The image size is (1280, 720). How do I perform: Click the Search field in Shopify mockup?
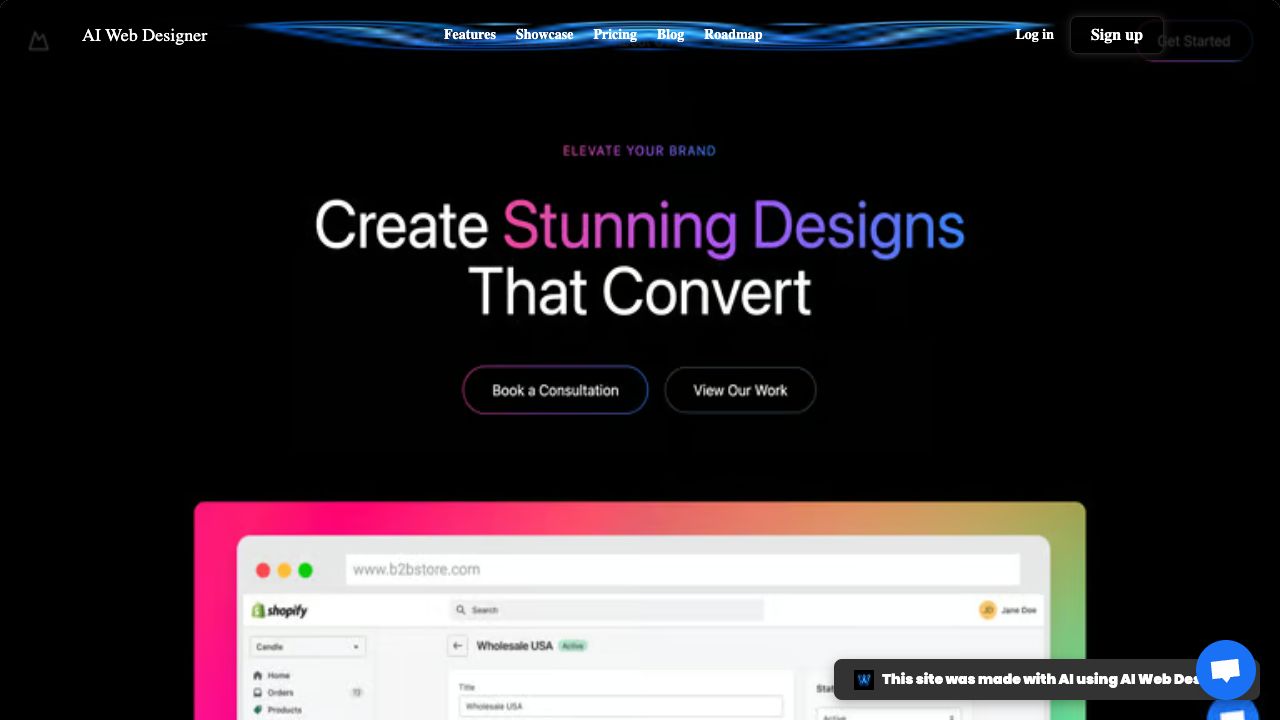click(x=607, y=610)
